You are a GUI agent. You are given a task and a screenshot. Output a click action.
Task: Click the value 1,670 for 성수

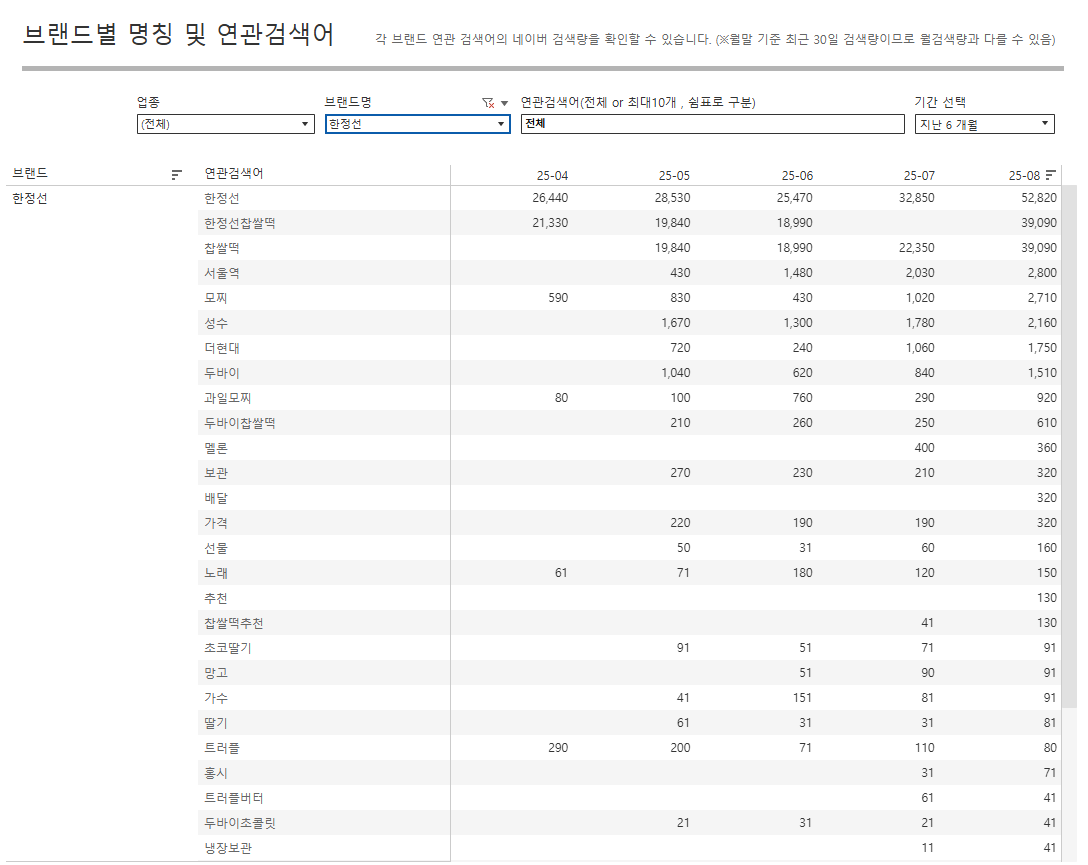point(676,323)
